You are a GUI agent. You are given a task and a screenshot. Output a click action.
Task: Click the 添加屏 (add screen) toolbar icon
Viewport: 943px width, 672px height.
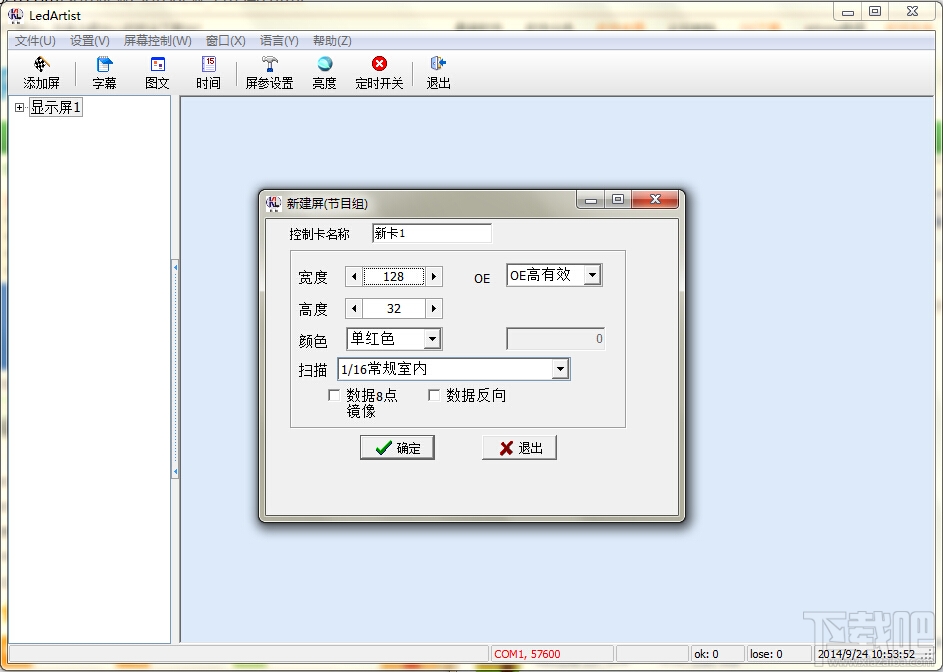tap(41, 73)
